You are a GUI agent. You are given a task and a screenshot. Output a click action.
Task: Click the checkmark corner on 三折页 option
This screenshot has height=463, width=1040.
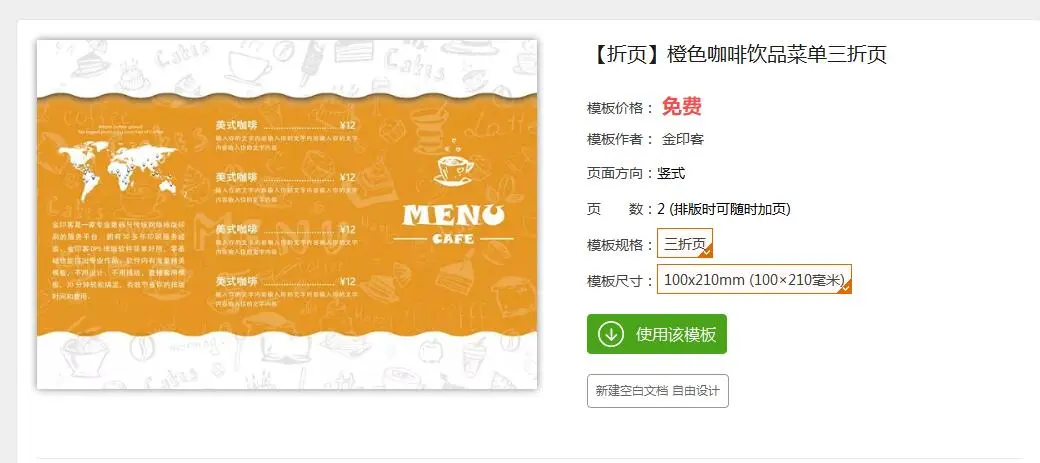(707, 251)
